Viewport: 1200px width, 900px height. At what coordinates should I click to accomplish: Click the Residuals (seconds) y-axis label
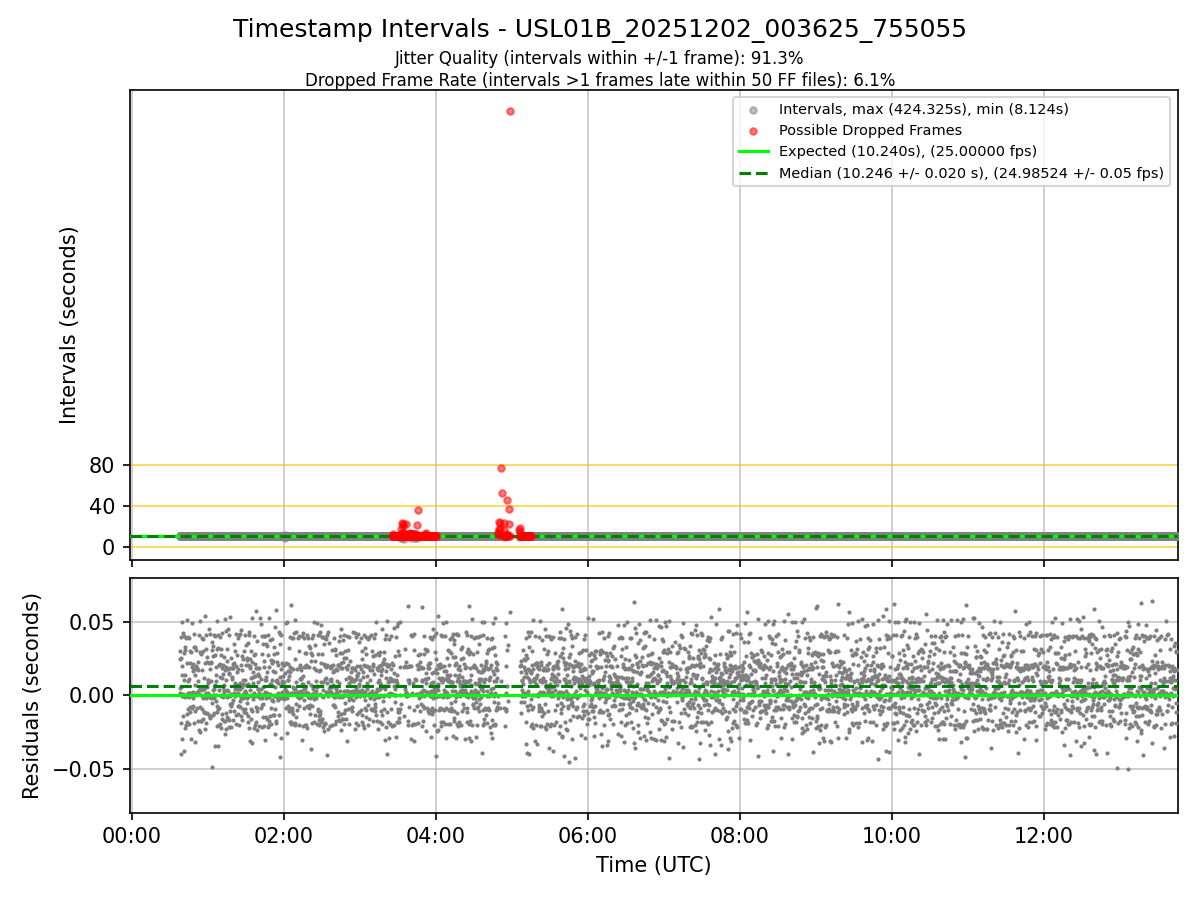click(32, 696)
